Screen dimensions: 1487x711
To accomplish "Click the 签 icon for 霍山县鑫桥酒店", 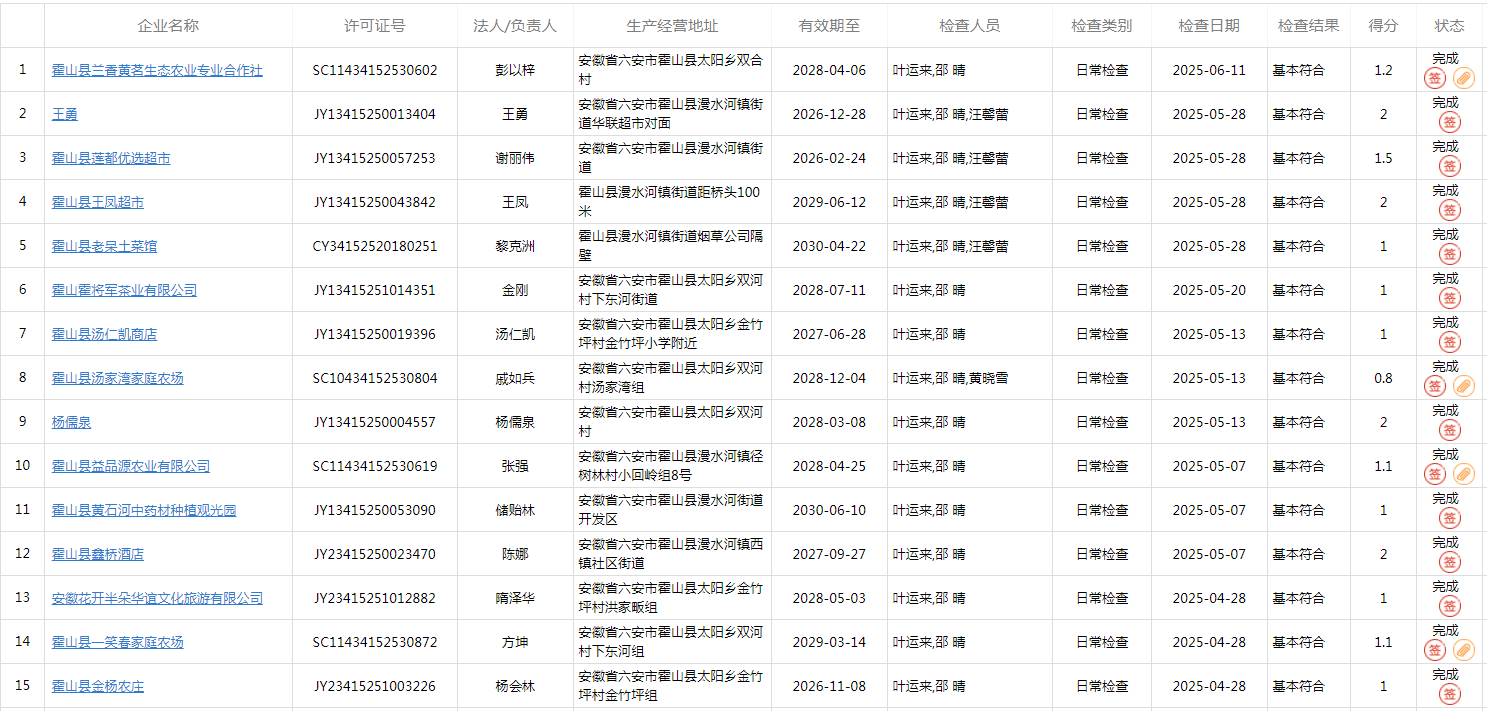I will click(x=1449, y=562).
